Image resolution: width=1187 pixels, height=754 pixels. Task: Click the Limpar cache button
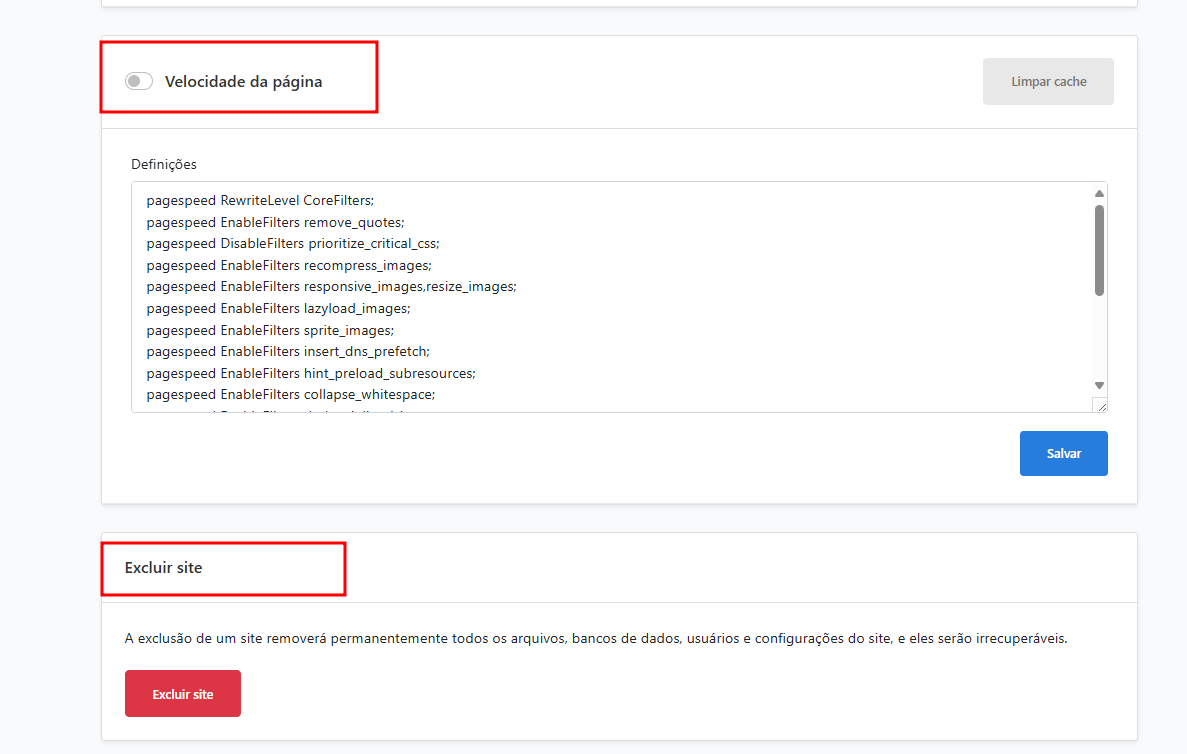tap(1048, 82)
